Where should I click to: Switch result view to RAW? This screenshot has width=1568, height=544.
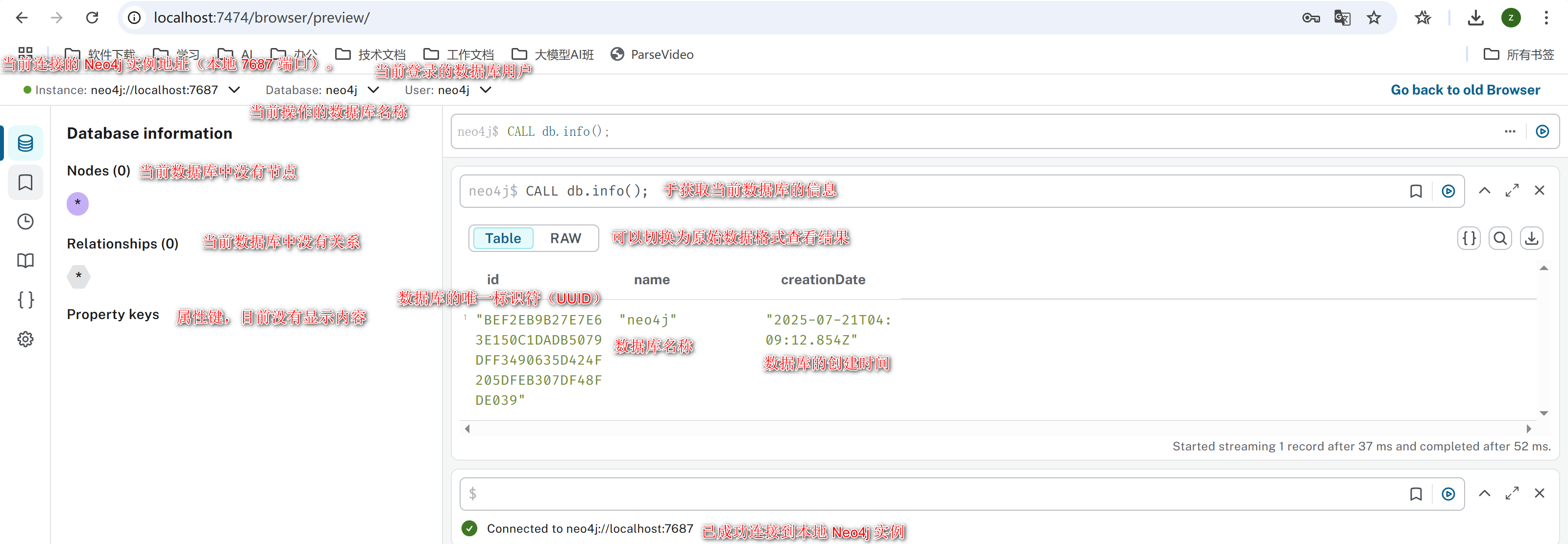[x=565, y=238]
